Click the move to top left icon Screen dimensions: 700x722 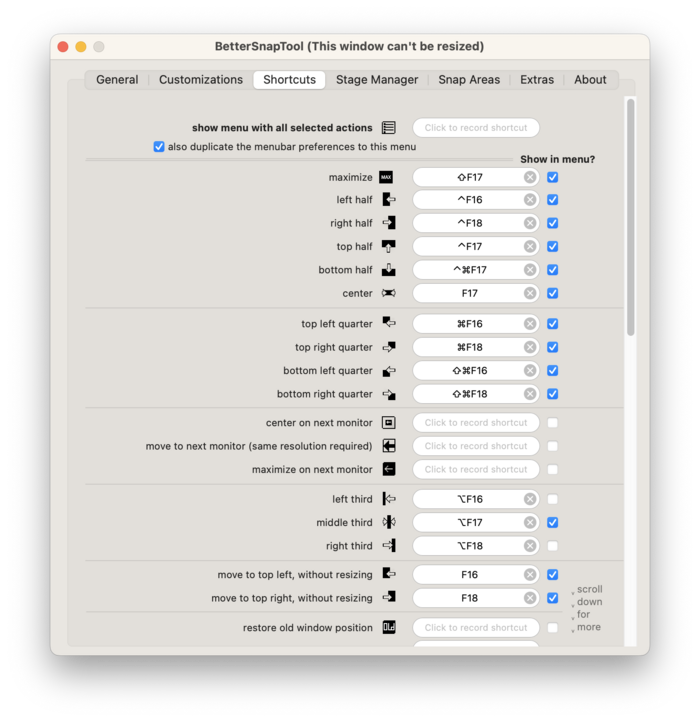pyautogui.click(x=389, y=574)
